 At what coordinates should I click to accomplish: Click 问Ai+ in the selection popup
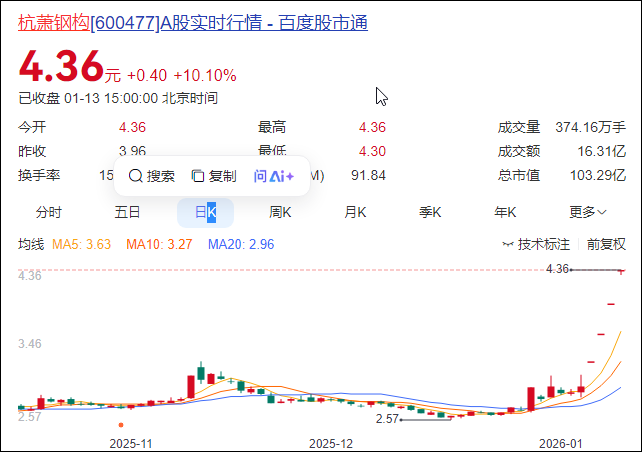[274, 176]
